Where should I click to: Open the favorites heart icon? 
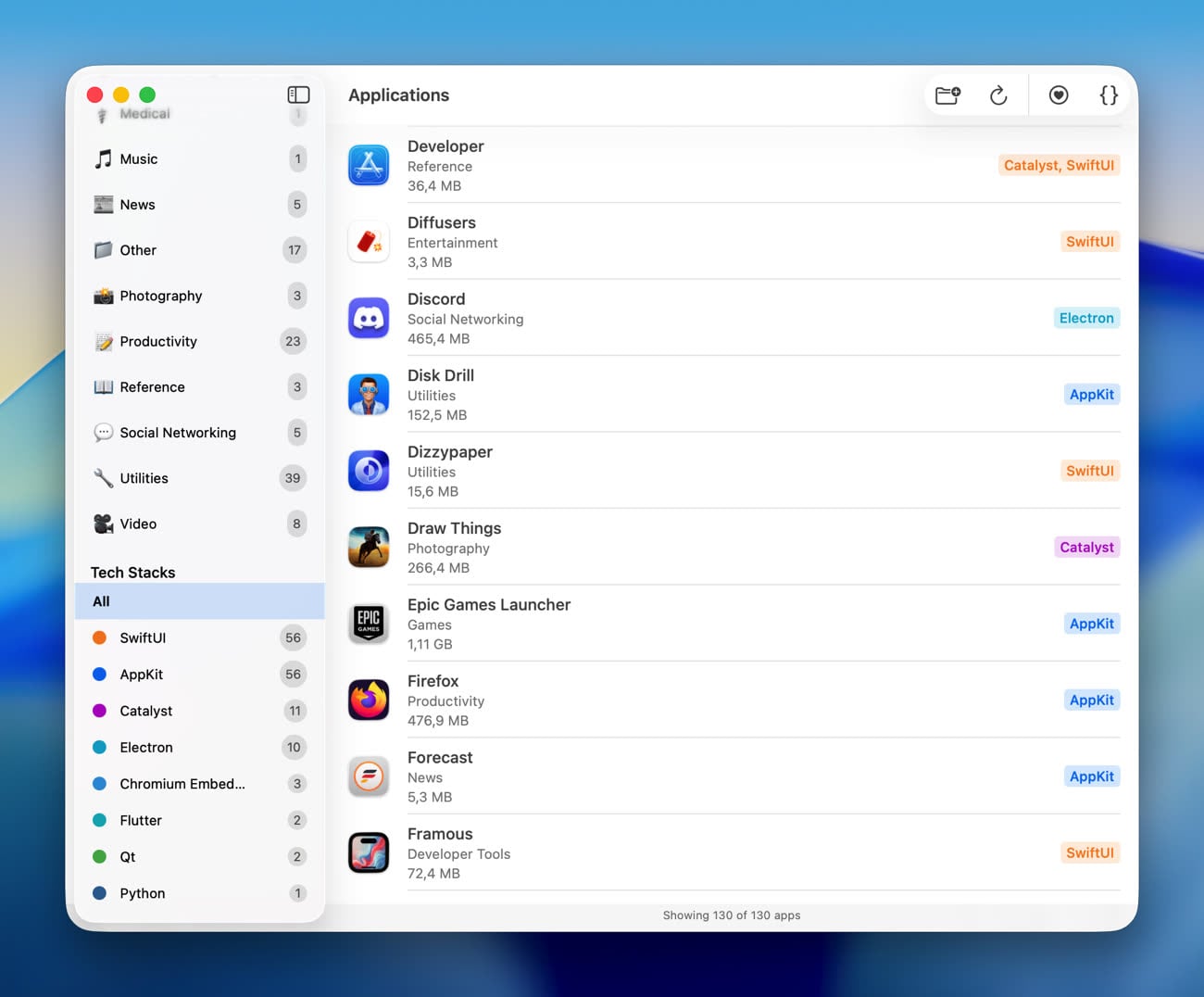[x=1058, y=95]
